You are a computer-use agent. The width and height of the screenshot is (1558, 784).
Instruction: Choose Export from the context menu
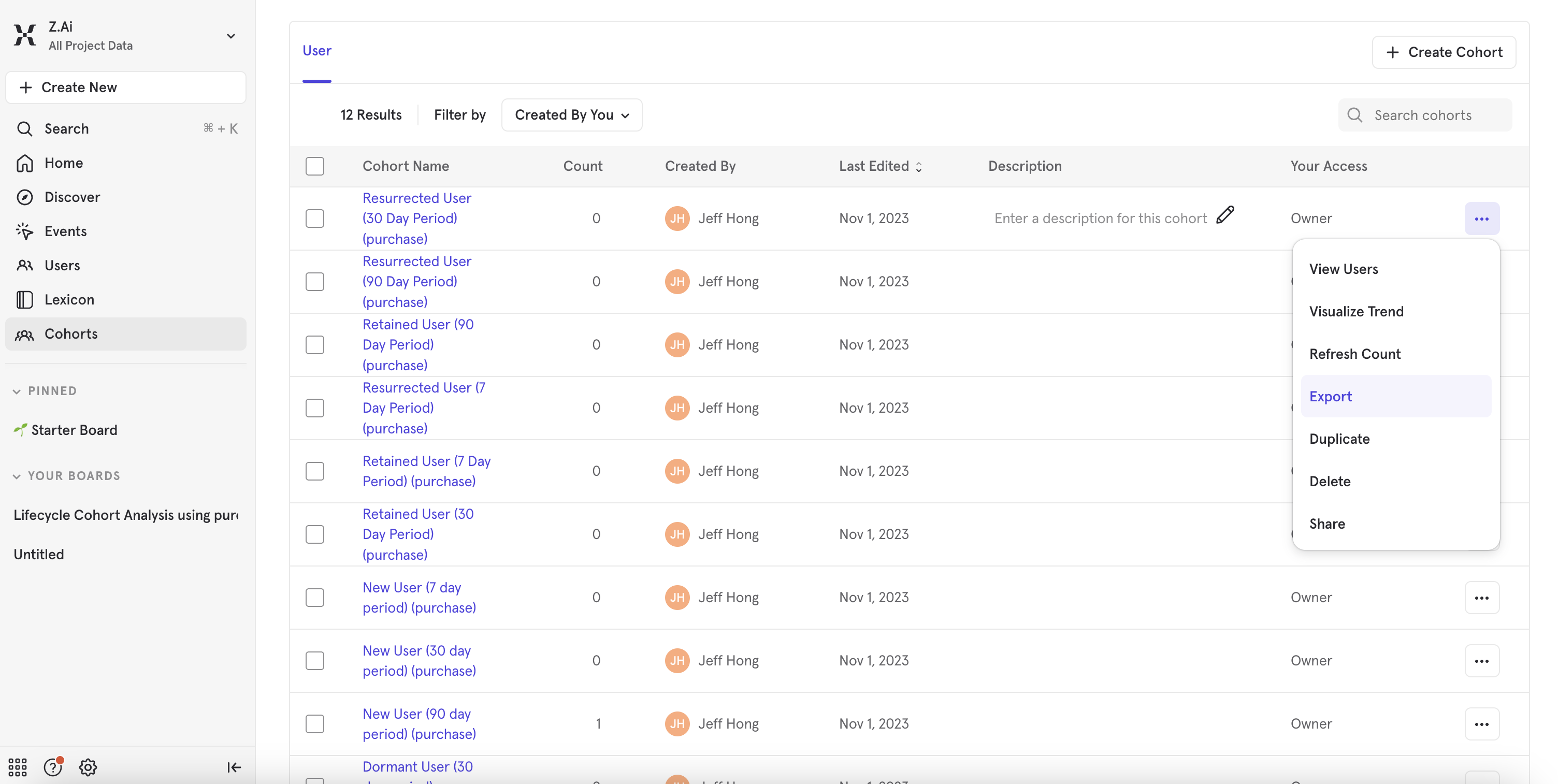pyautogui.click(x=1330, y=396)
